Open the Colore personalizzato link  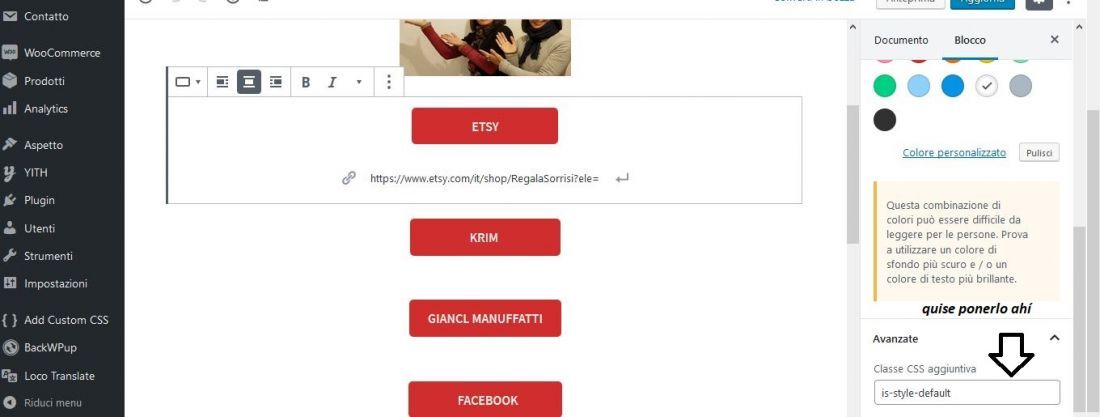(x=954, y=152)
